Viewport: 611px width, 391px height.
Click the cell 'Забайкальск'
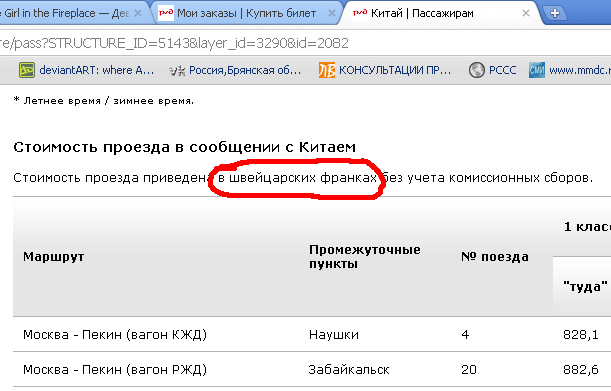pos(349,370)
